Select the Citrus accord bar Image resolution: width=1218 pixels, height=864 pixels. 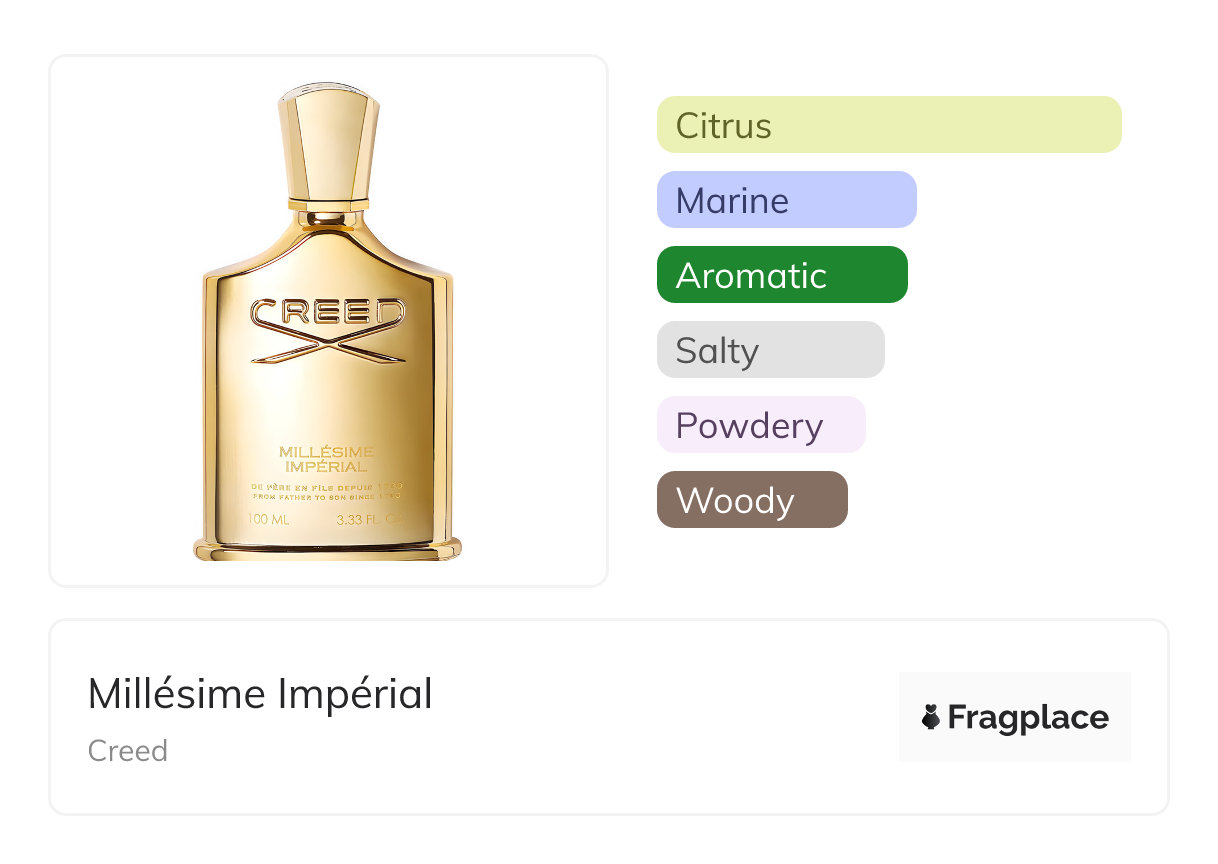pos(889,125)
